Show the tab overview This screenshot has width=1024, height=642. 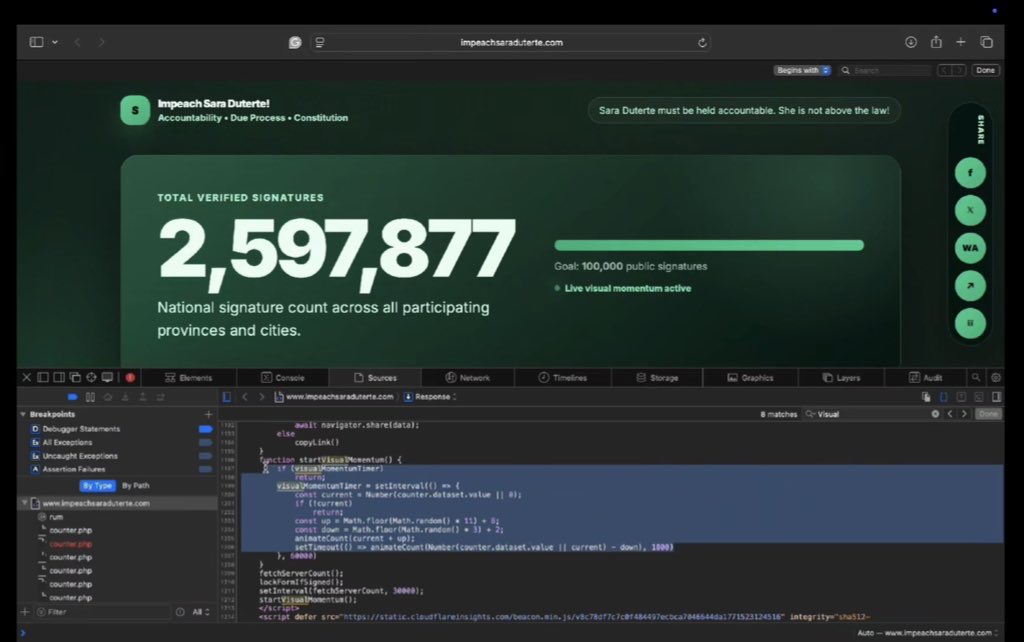pos(986,42)
